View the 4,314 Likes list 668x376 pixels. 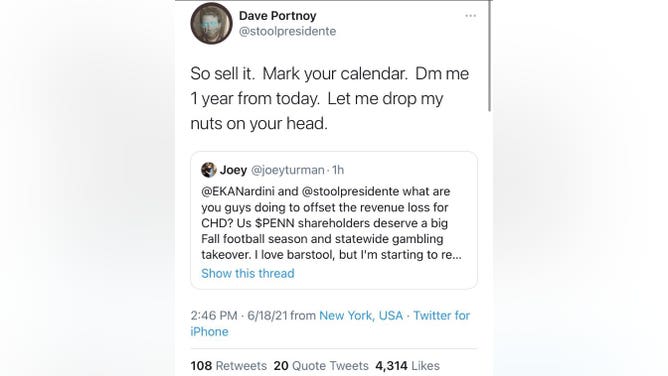click(x=407, y=366)
